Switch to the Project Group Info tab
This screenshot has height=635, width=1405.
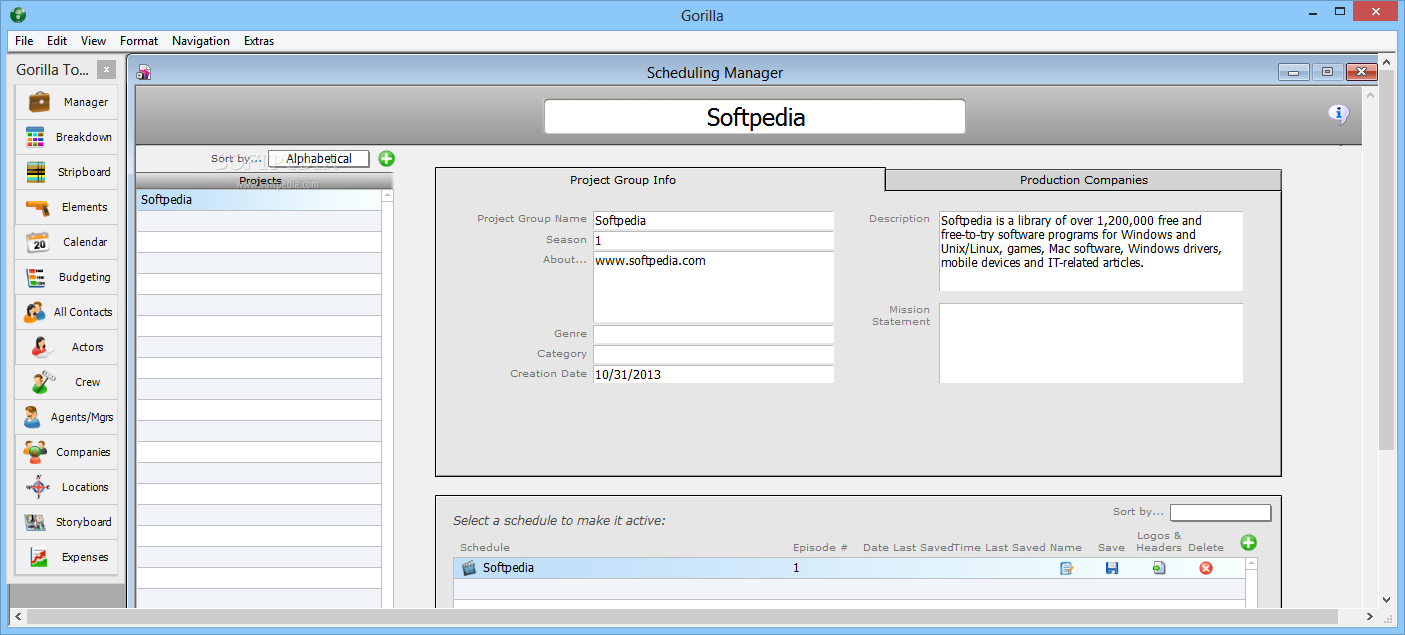click(x=623, y=180)
